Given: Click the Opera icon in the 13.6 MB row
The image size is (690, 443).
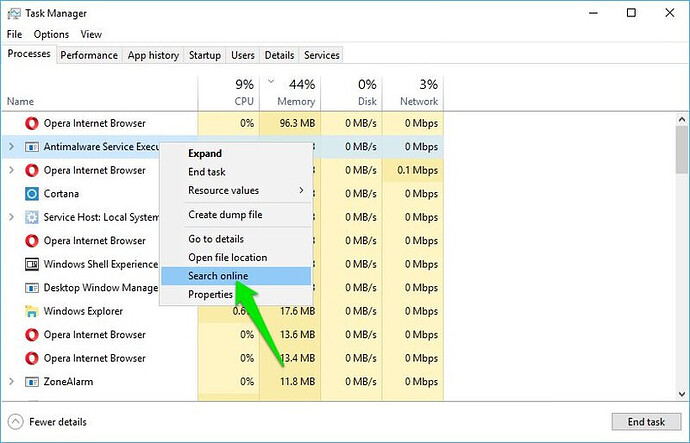Looking at the screenshot, I should (x=32, y=335).
